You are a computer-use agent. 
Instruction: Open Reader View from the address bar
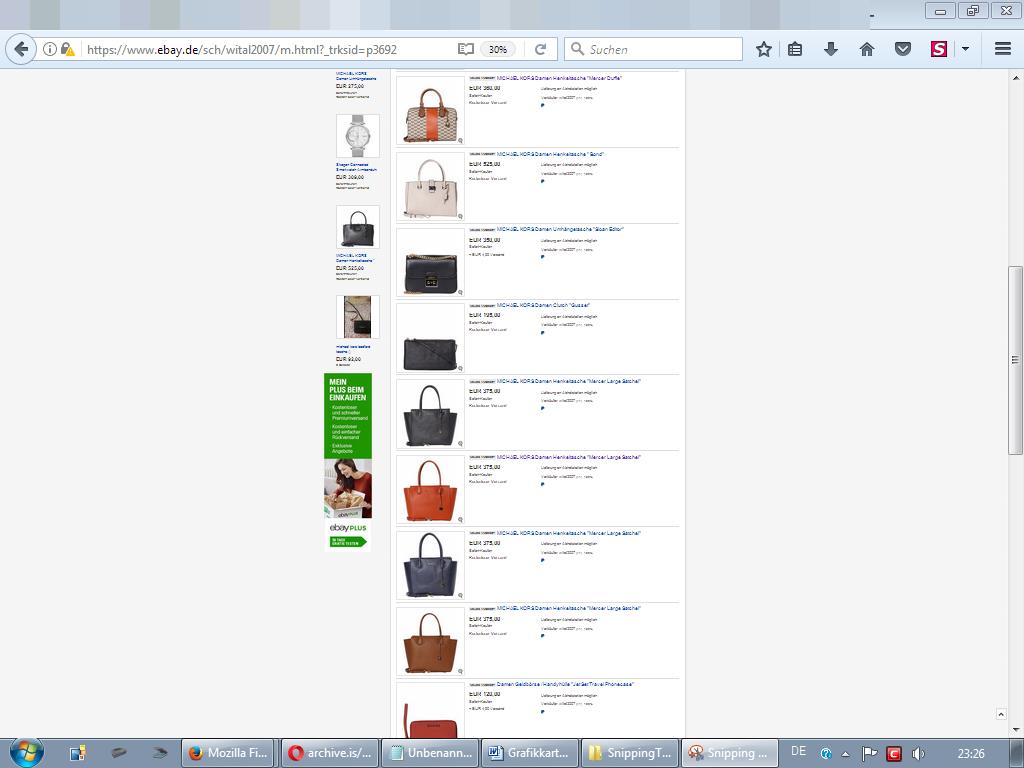[x=466, y=49]
